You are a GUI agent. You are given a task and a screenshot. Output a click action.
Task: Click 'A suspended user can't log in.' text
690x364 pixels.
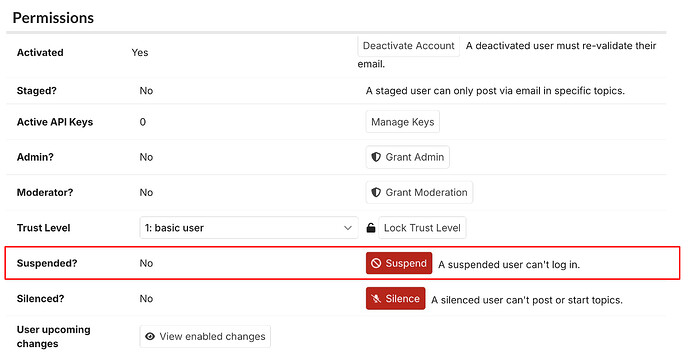point(509,265)
